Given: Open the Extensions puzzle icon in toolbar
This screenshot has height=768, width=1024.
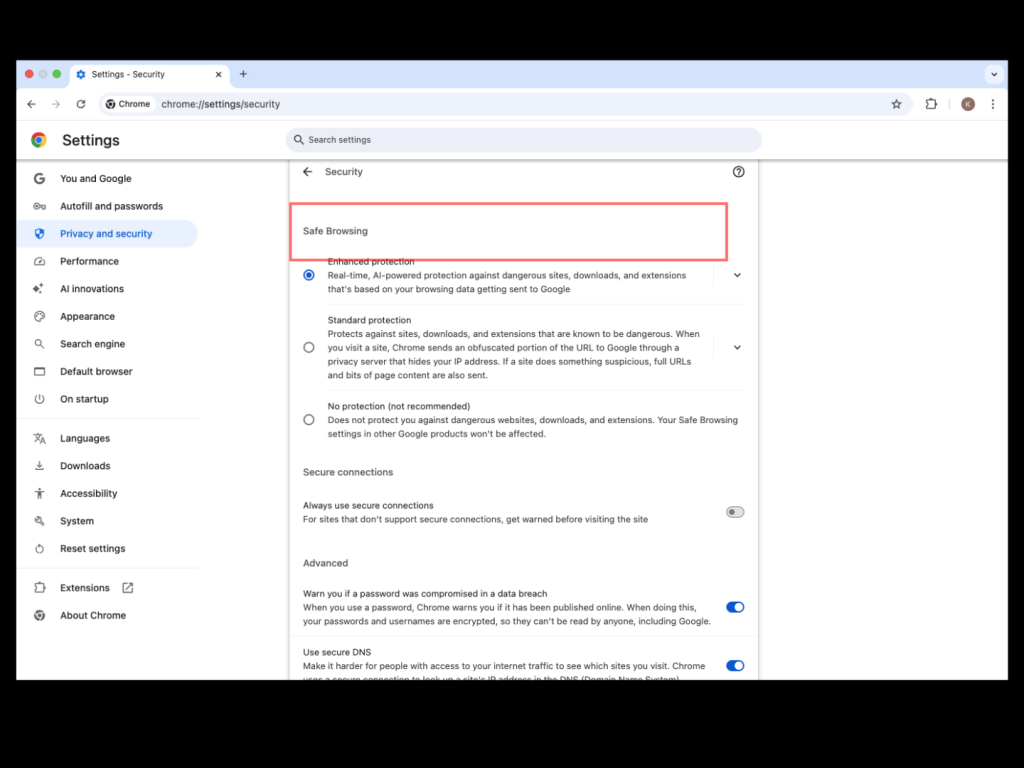Looking at the screenshot, I should click(x=931, y=104).
